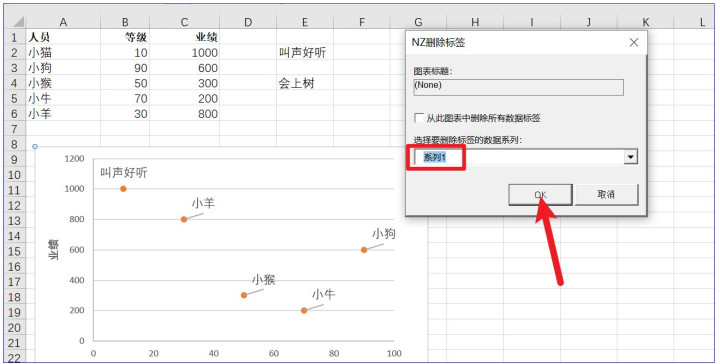This screenshot has height=364, width=720.
Task: Enable 从此图表中删除所有数据标签 checkbox
Action: 419,118
